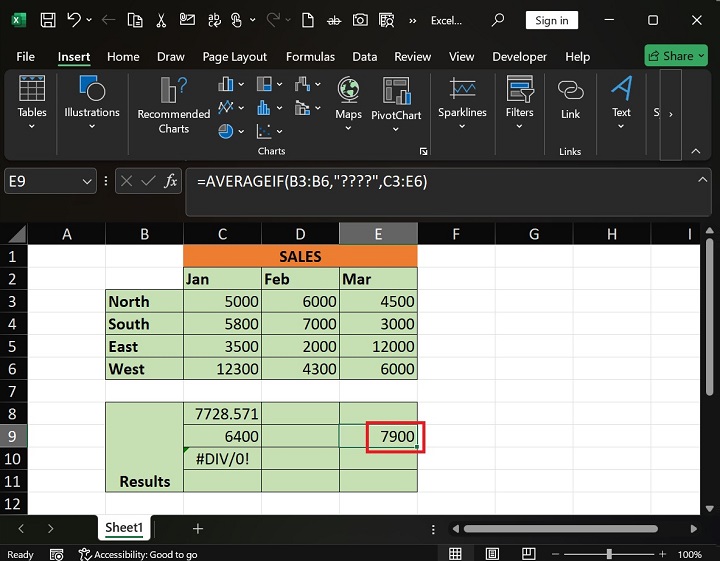
Task: Add a new sheet with plus icon
Action: (198, 528)
